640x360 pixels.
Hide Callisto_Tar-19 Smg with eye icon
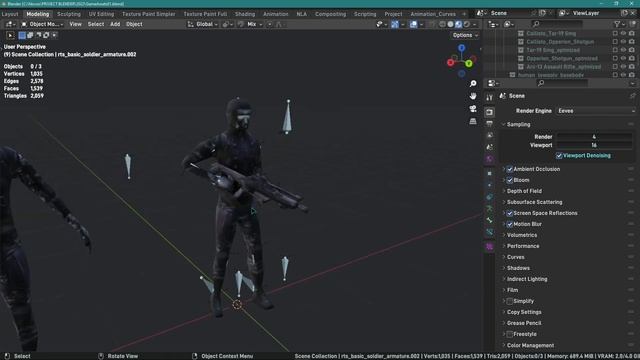point(623,33)
